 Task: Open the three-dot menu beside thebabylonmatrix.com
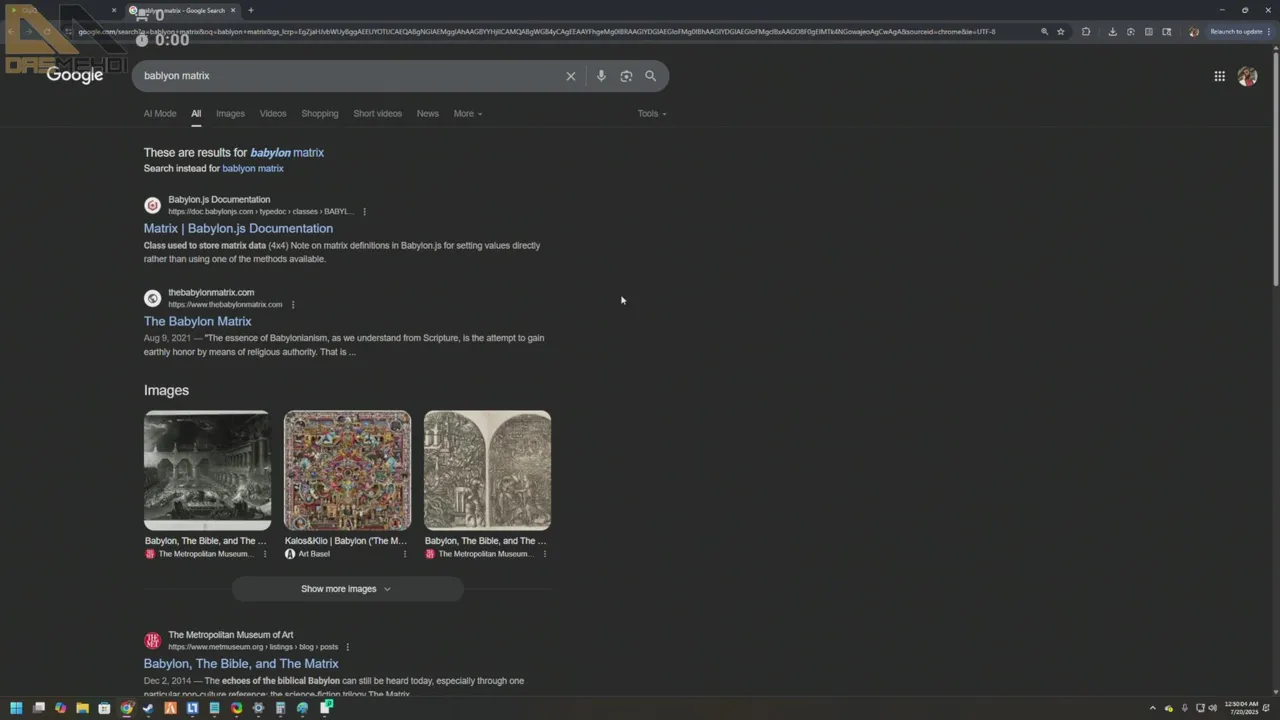pos(293,305)
